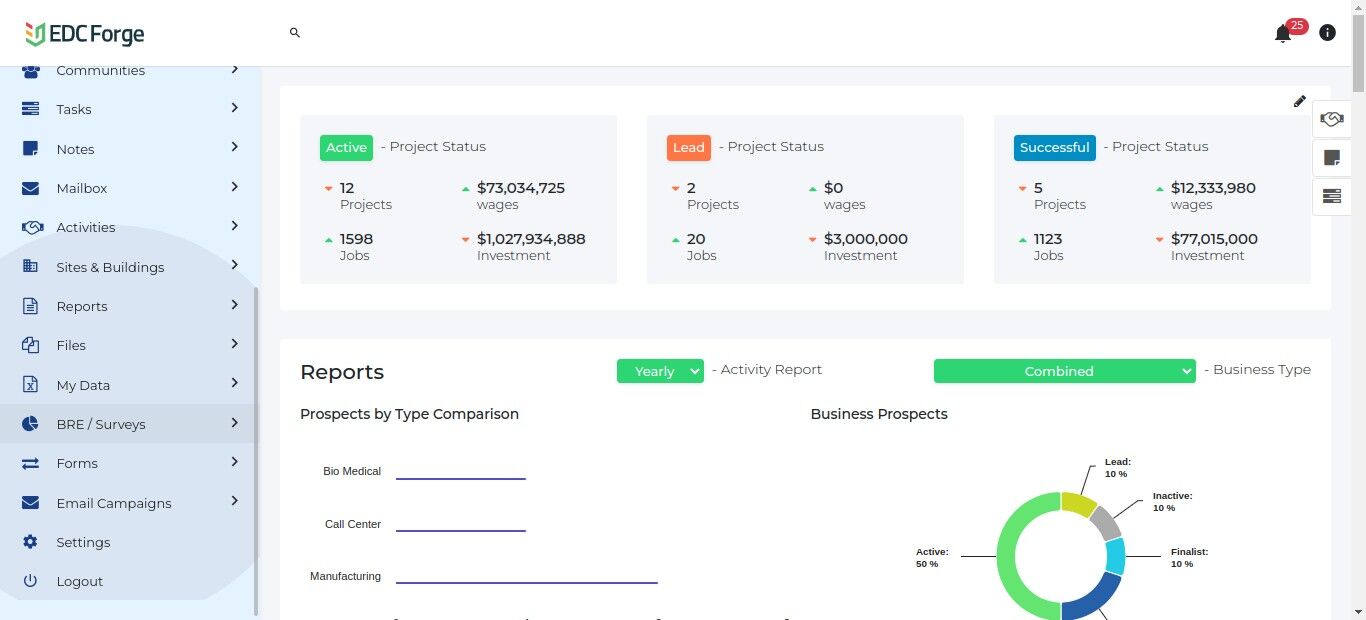Viewport: 1366px width, 620px height.
Task: Click the EDC Forge logo
Action: click(85, 35)
